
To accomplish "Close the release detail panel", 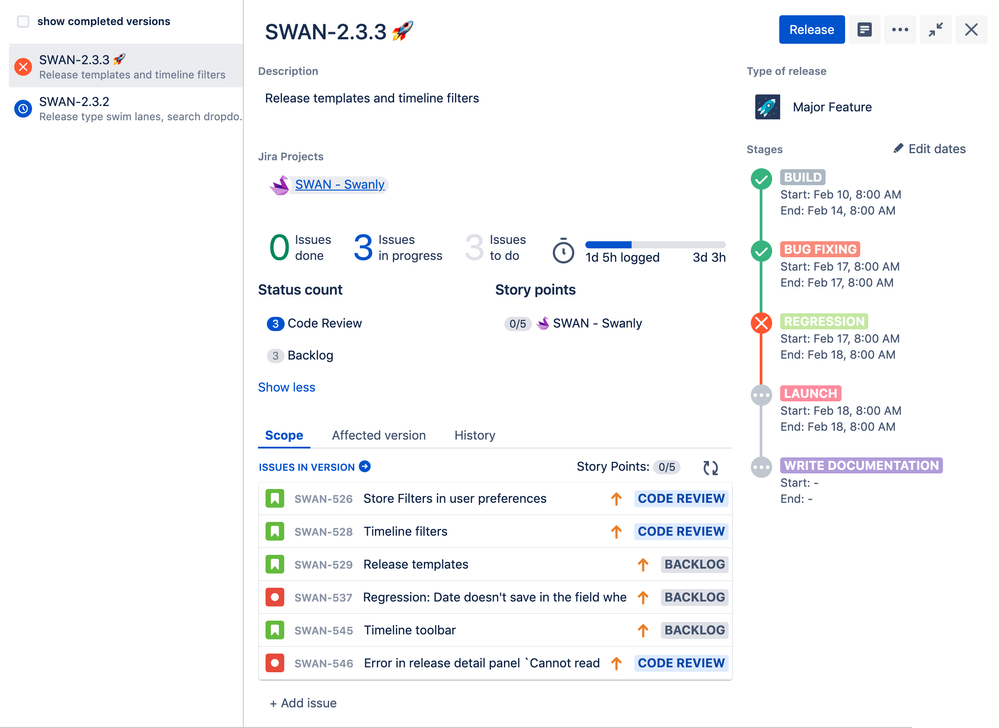I will point(971,29).
